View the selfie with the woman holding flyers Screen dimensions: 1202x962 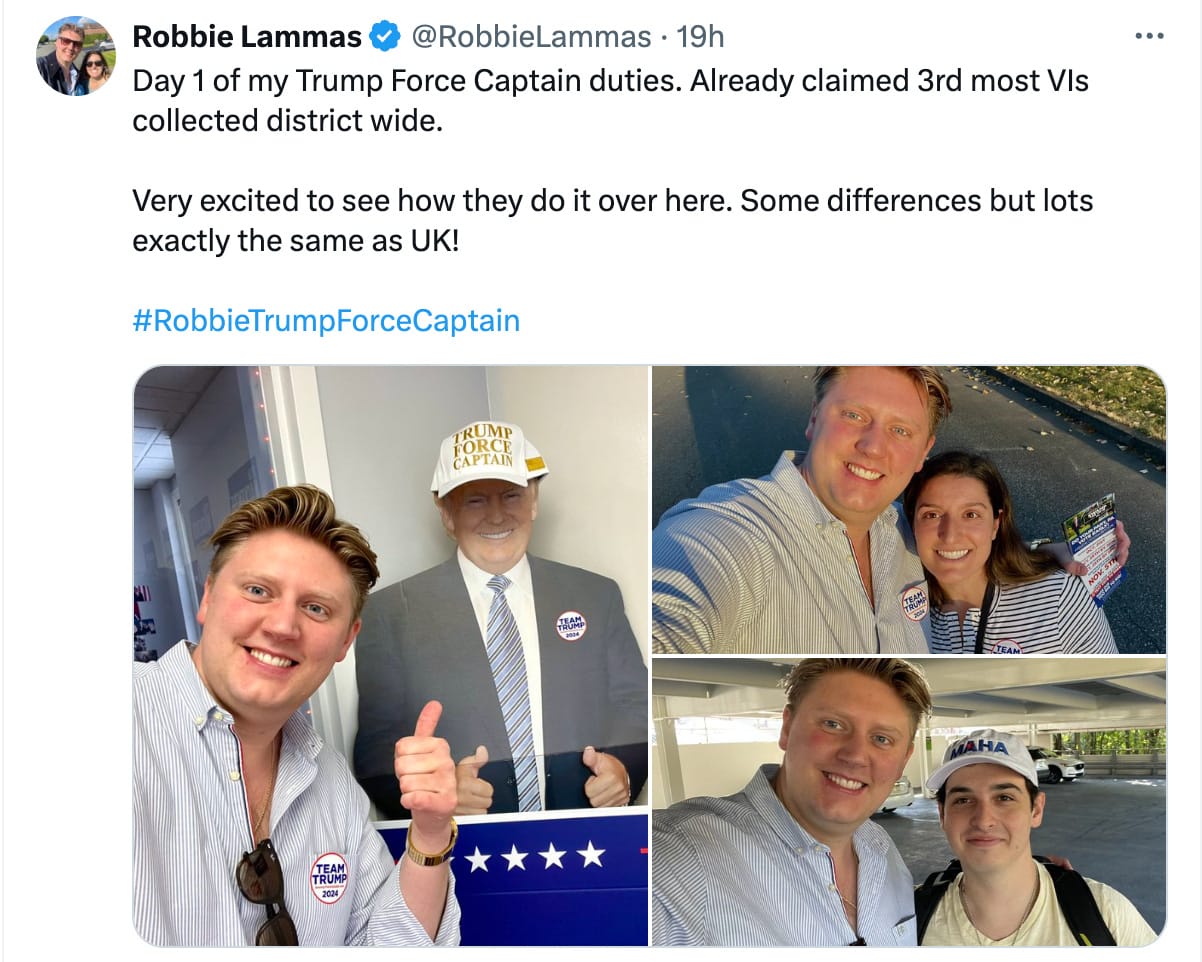(x=908, y=509)
